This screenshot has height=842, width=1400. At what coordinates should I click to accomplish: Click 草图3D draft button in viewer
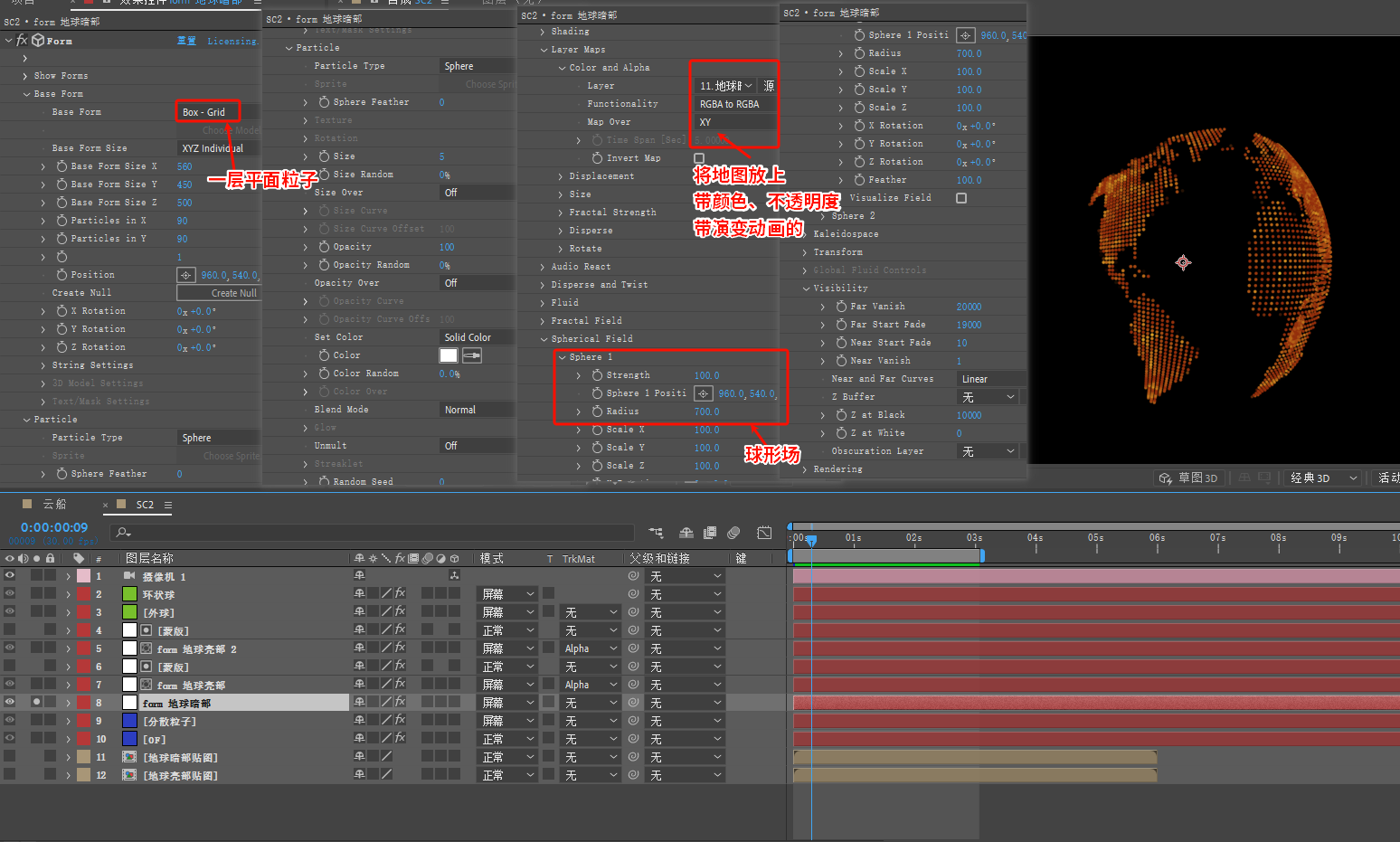point(1188,478)
